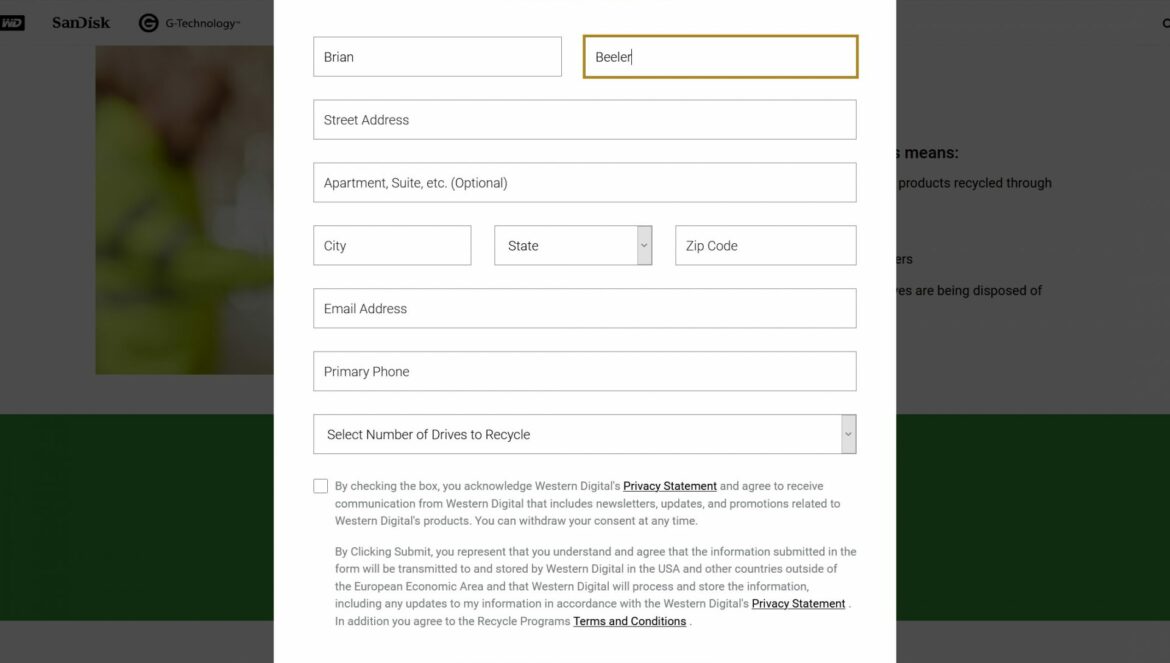Open the Terms and Conditions link
Image resolution: width=1170 pixels, height=663 pixels.
tap(629, 621)
